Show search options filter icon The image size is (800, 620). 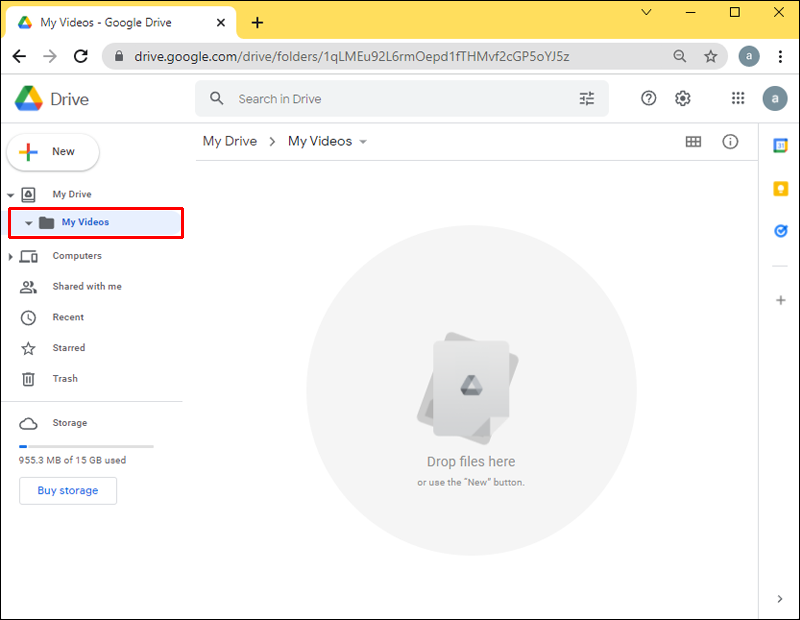point(587,99)
